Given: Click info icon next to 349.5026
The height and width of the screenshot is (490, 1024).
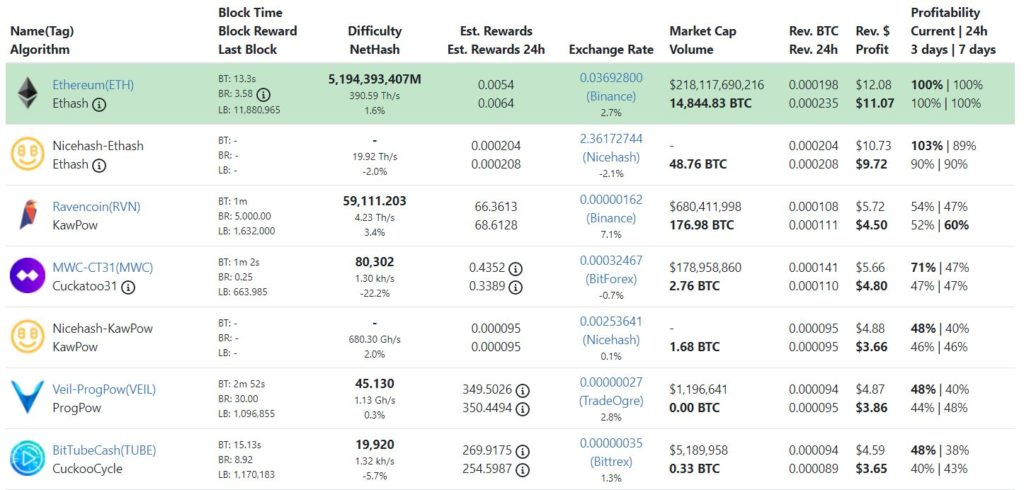Looking at the screenshot, I should point(522,391).
